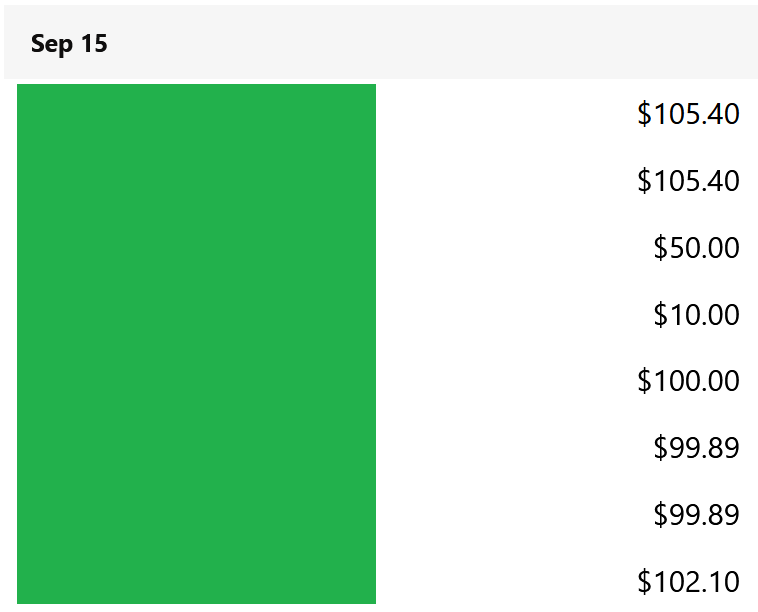Click white row space left of $100.00

(x=506, y=380)
